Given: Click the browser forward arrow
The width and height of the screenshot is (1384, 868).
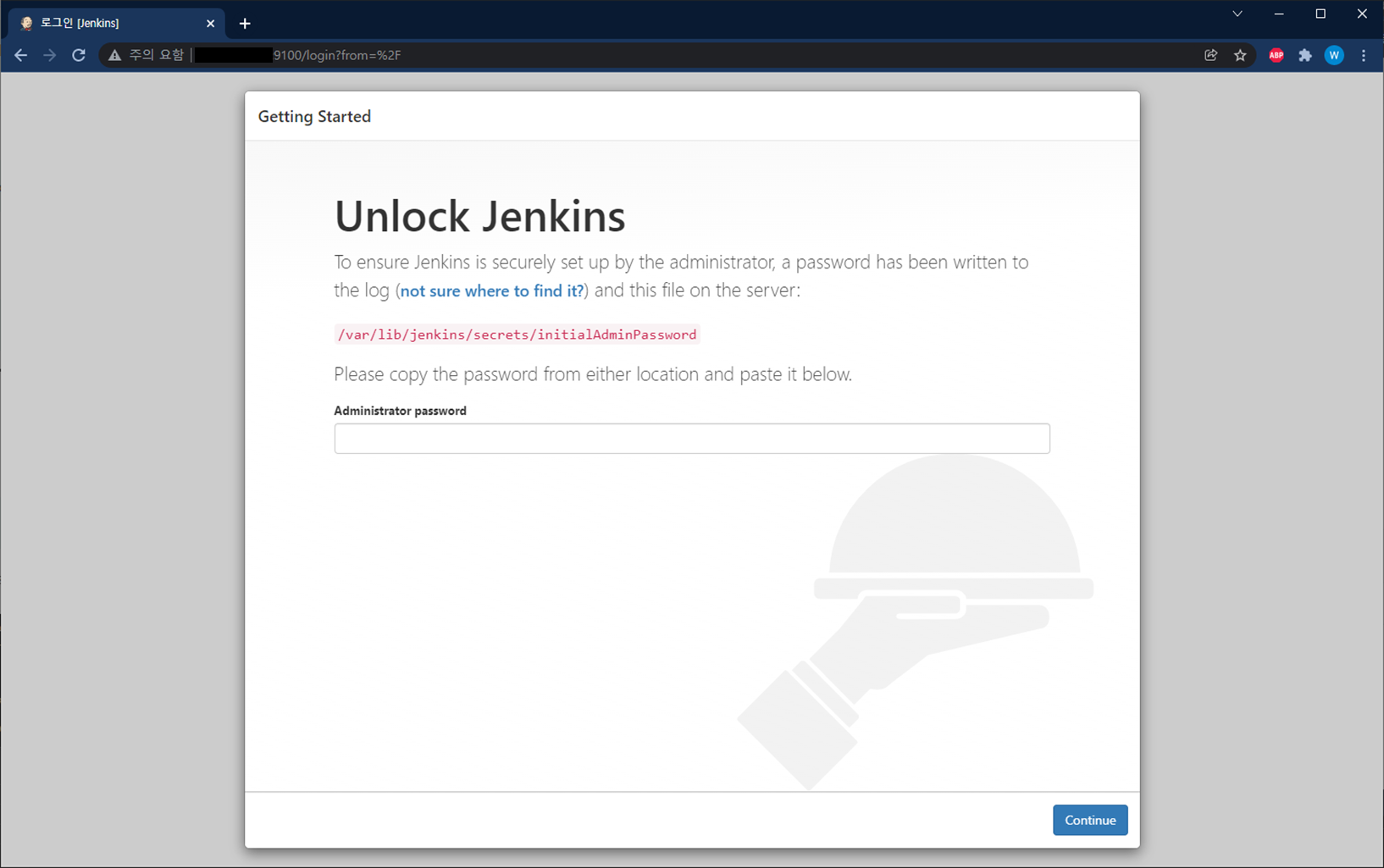Looking at the screenshot, I should [x=50, y=55].
